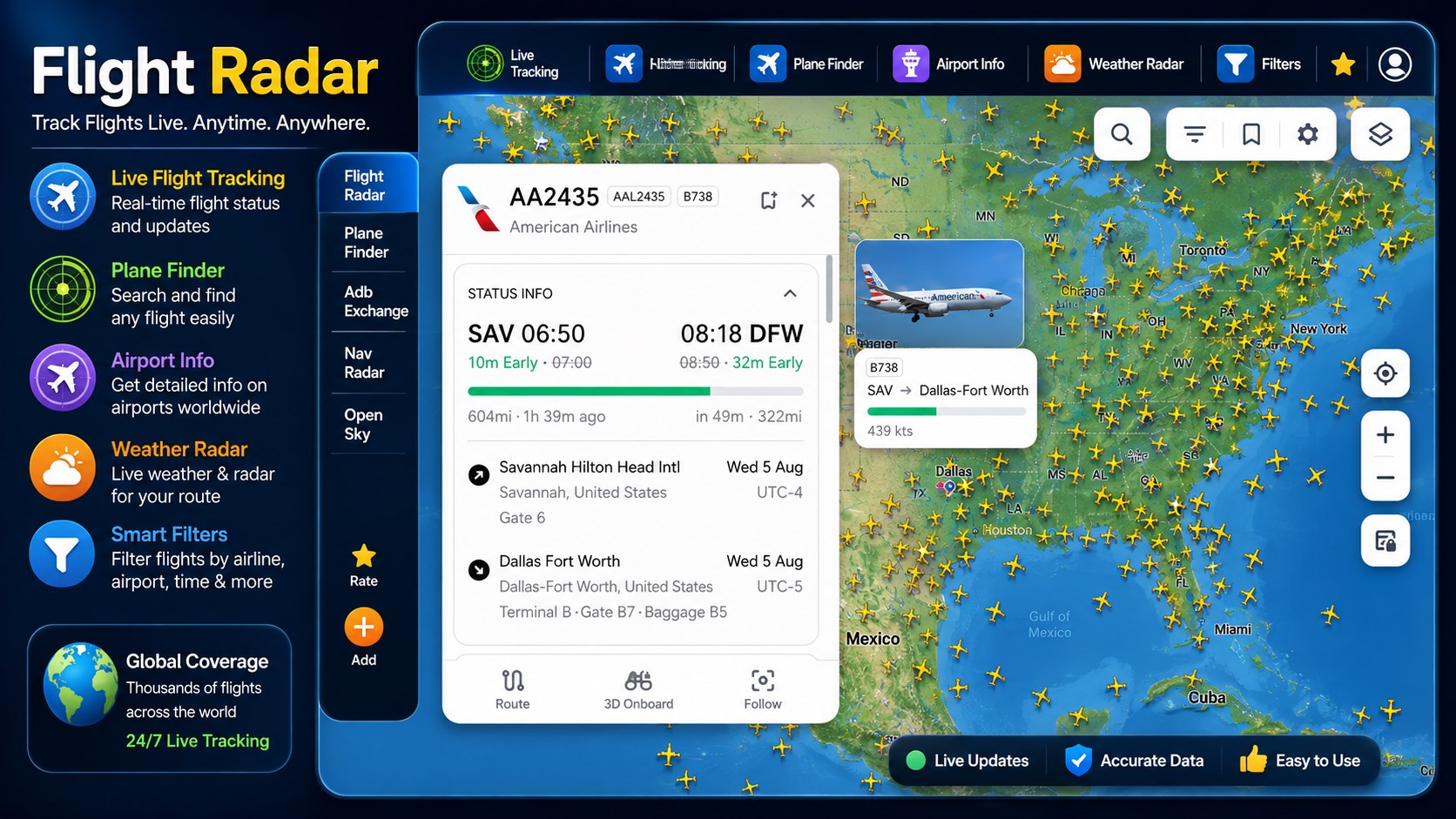Click Dallas Fort Worth arrival row
This screenshot has height=819, width=1456.
(636, 587)
